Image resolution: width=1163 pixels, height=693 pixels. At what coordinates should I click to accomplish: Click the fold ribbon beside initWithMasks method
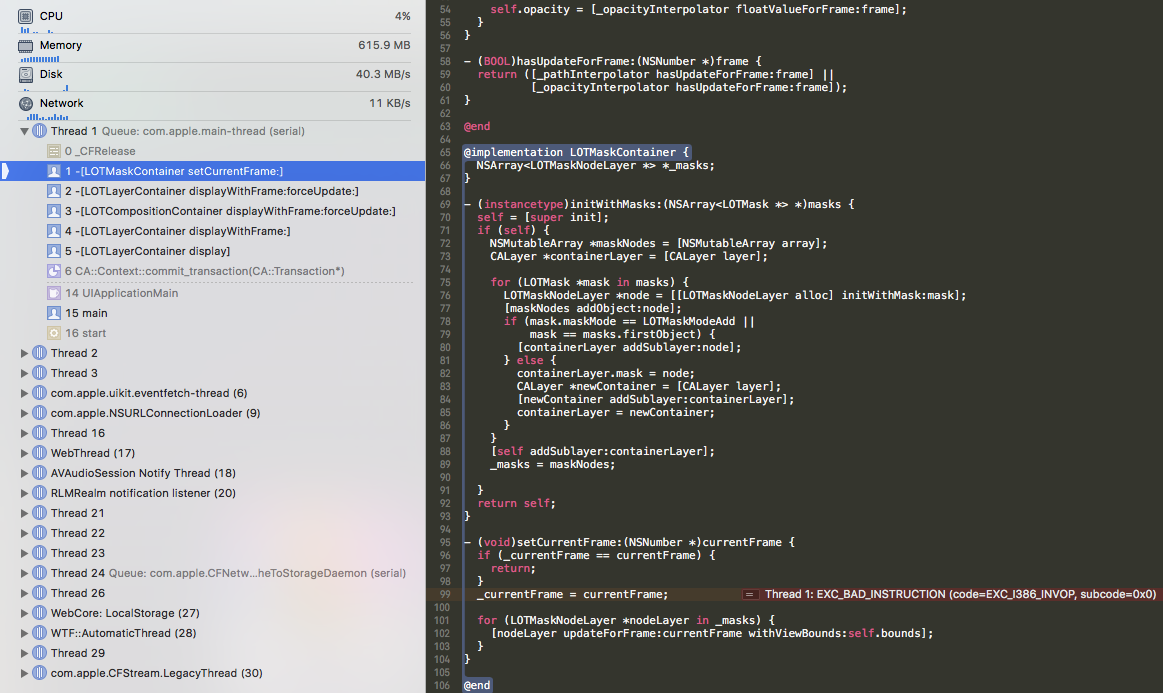pos(463,360)
